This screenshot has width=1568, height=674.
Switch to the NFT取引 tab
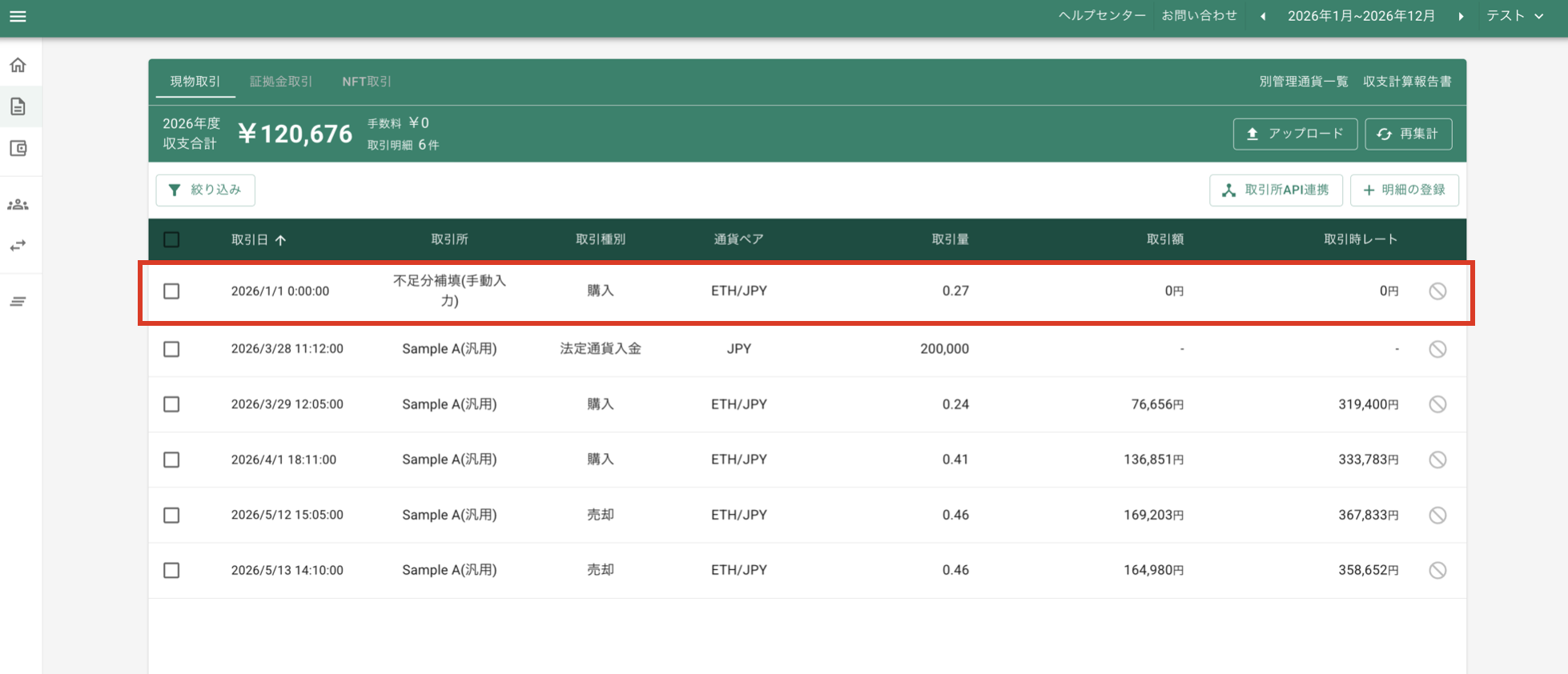pyautogui.click(x=367, y=82)
